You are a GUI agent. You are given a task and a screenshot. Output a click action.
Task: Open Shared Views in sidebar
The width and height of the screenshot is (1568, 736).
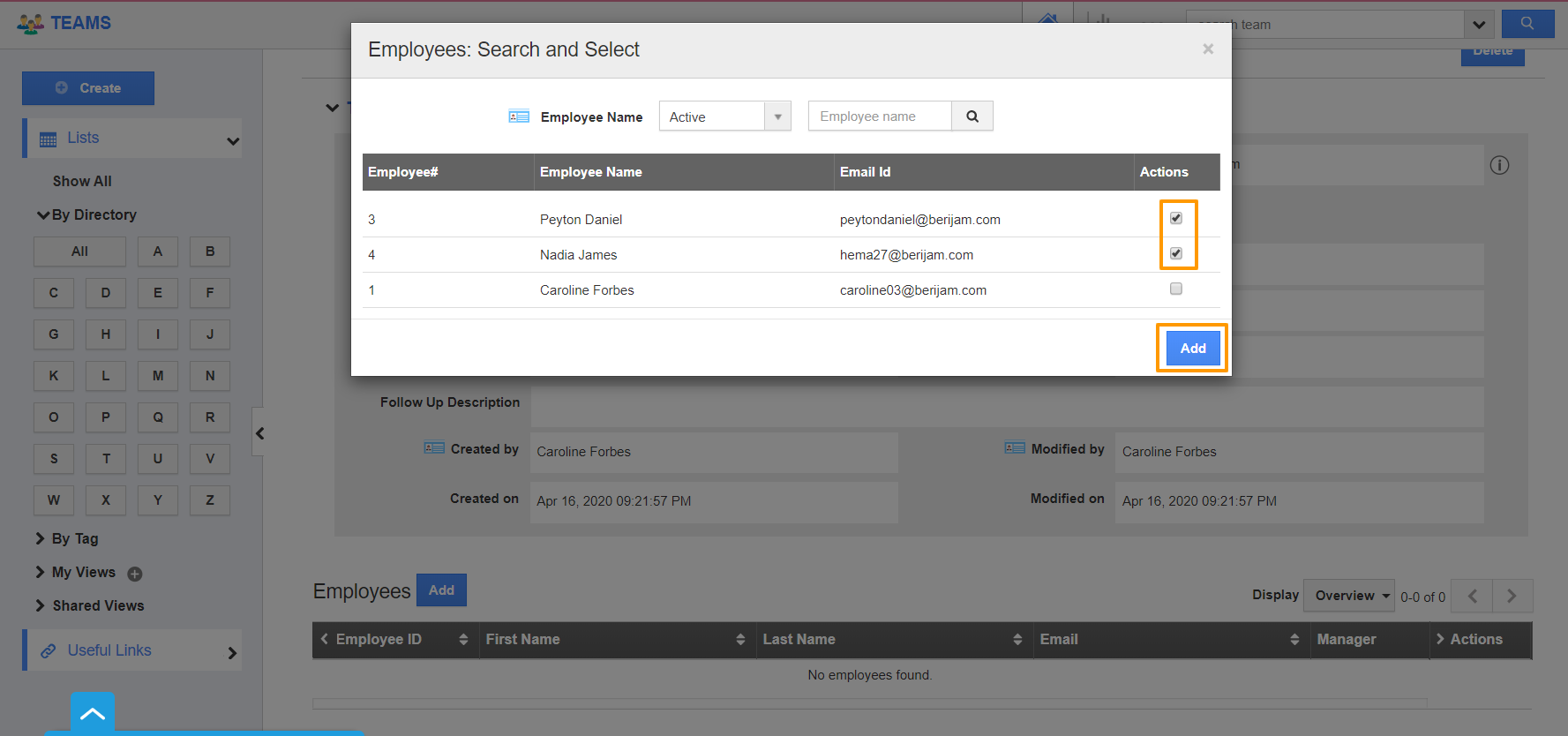[x=97, y=605]
